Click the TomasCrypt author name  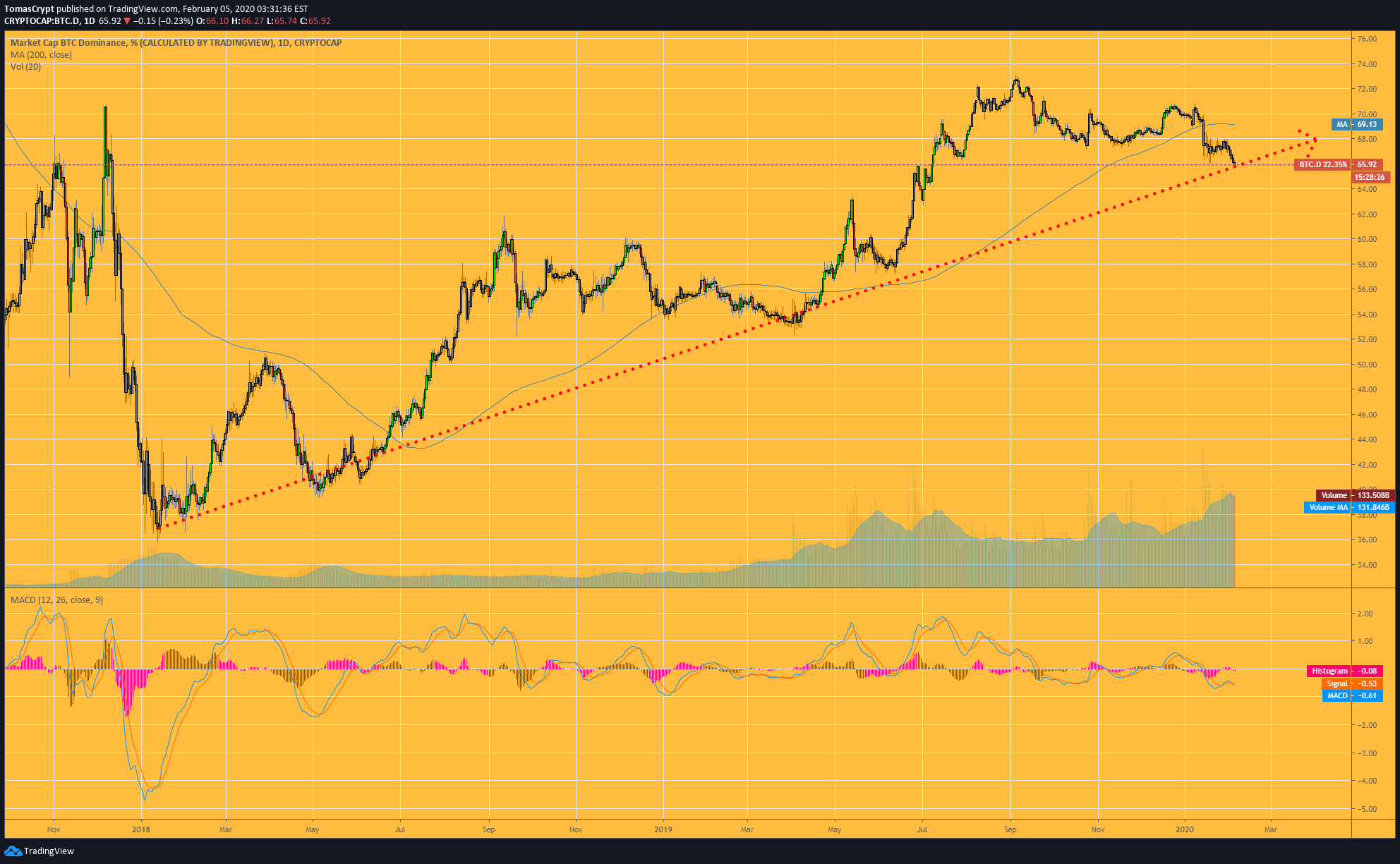(29, 9)
